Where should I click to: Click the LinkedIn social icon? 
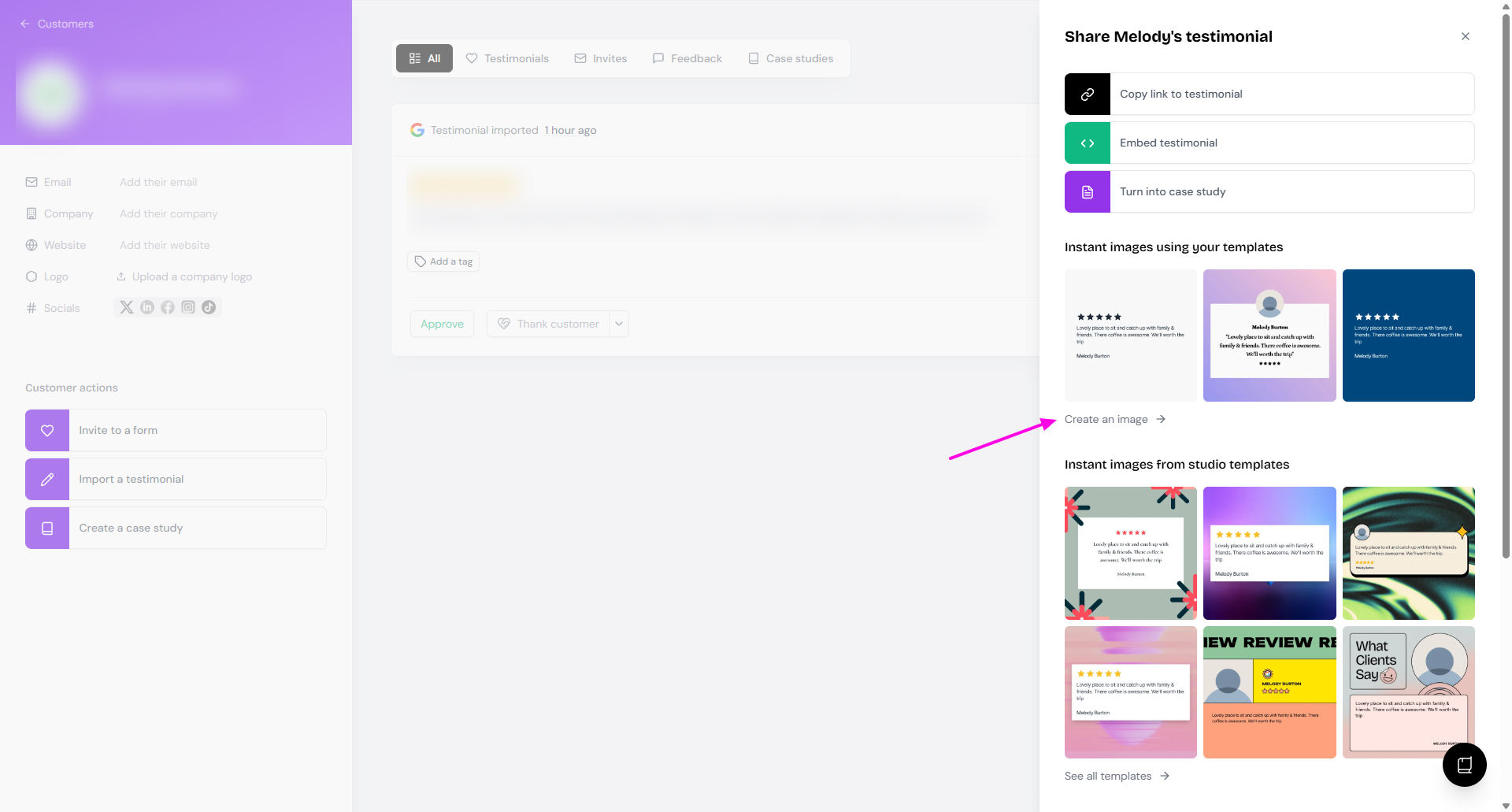[x=147, y=307]
